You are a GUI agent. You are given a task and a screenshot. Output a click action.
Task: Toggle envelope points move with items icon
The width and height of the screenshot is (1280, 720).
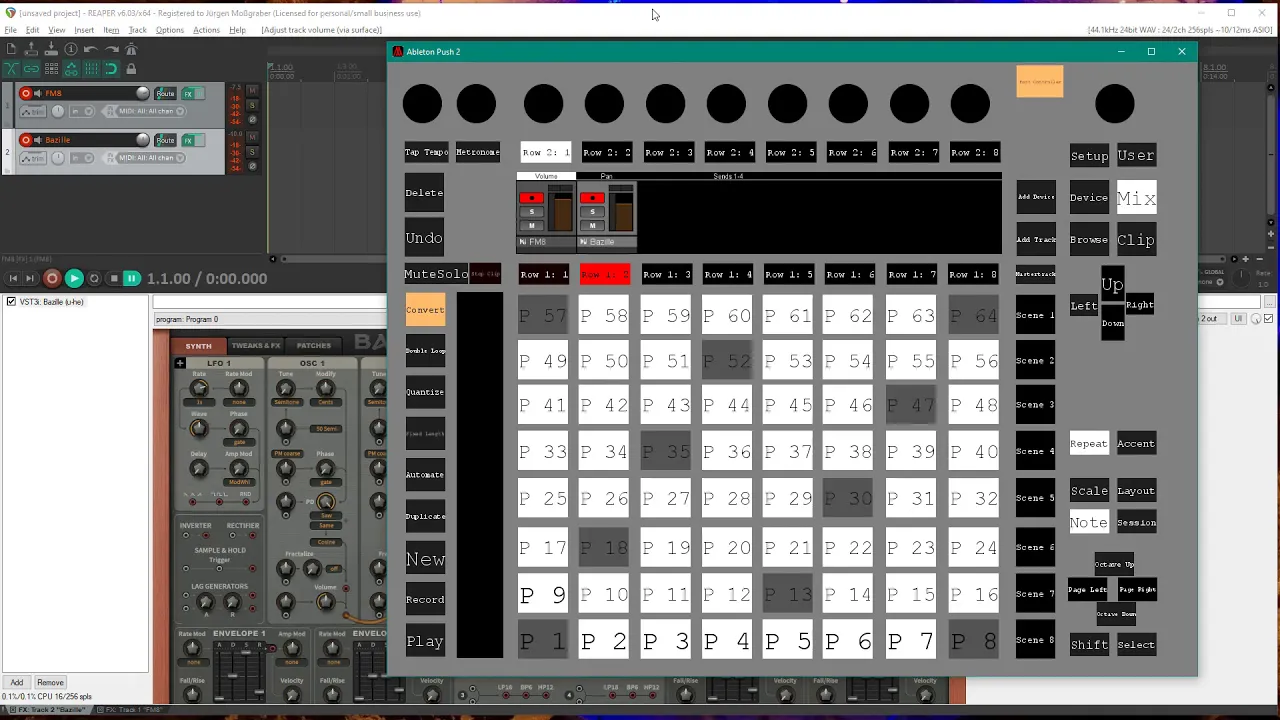coord(71,69)
